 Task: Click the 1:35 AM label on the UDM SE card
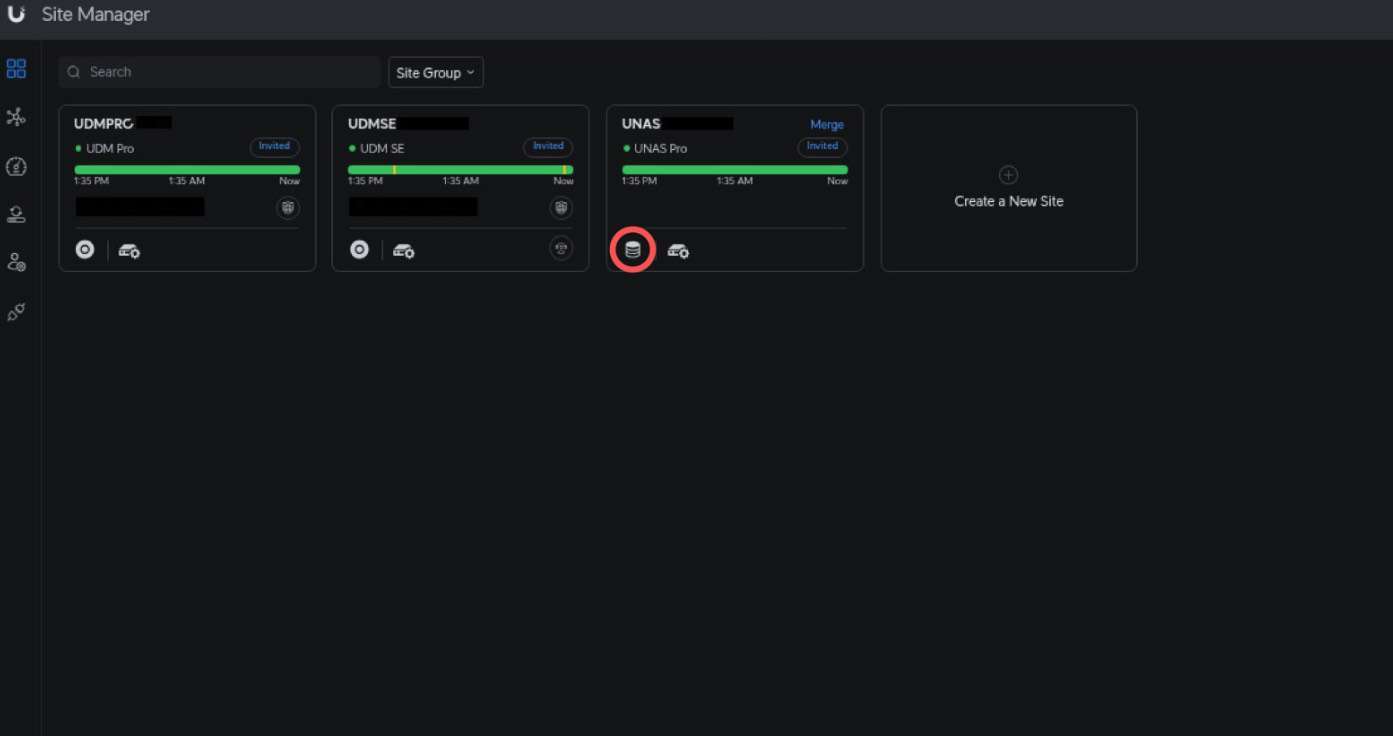tap(460, 181)
